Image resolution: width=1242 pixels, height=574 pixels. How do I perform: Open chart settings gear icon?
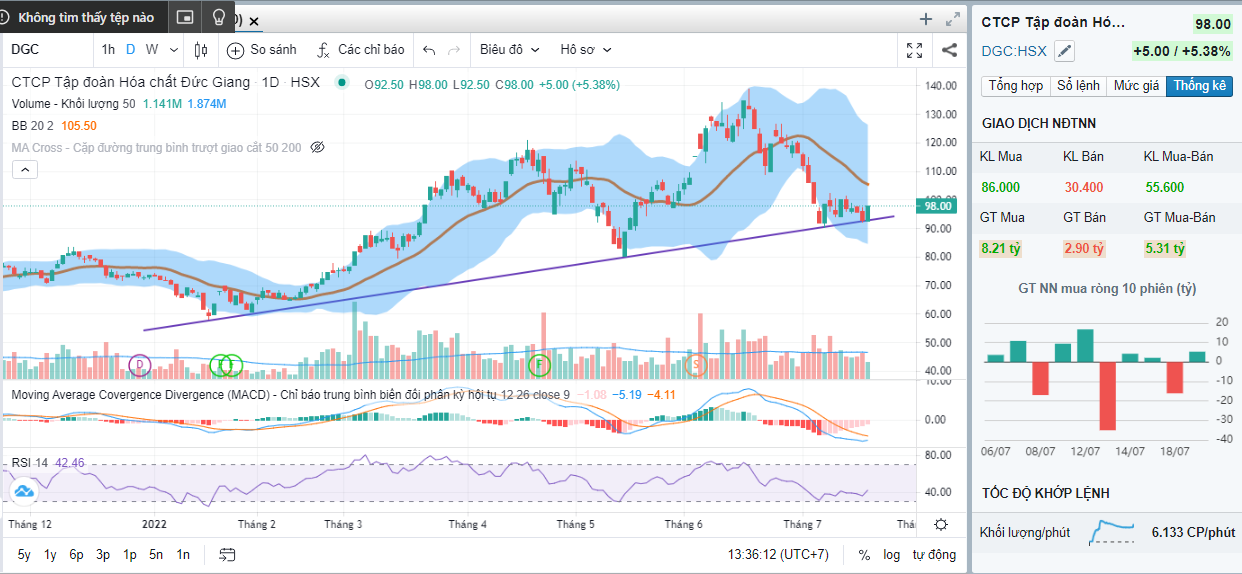click(941, 524)
